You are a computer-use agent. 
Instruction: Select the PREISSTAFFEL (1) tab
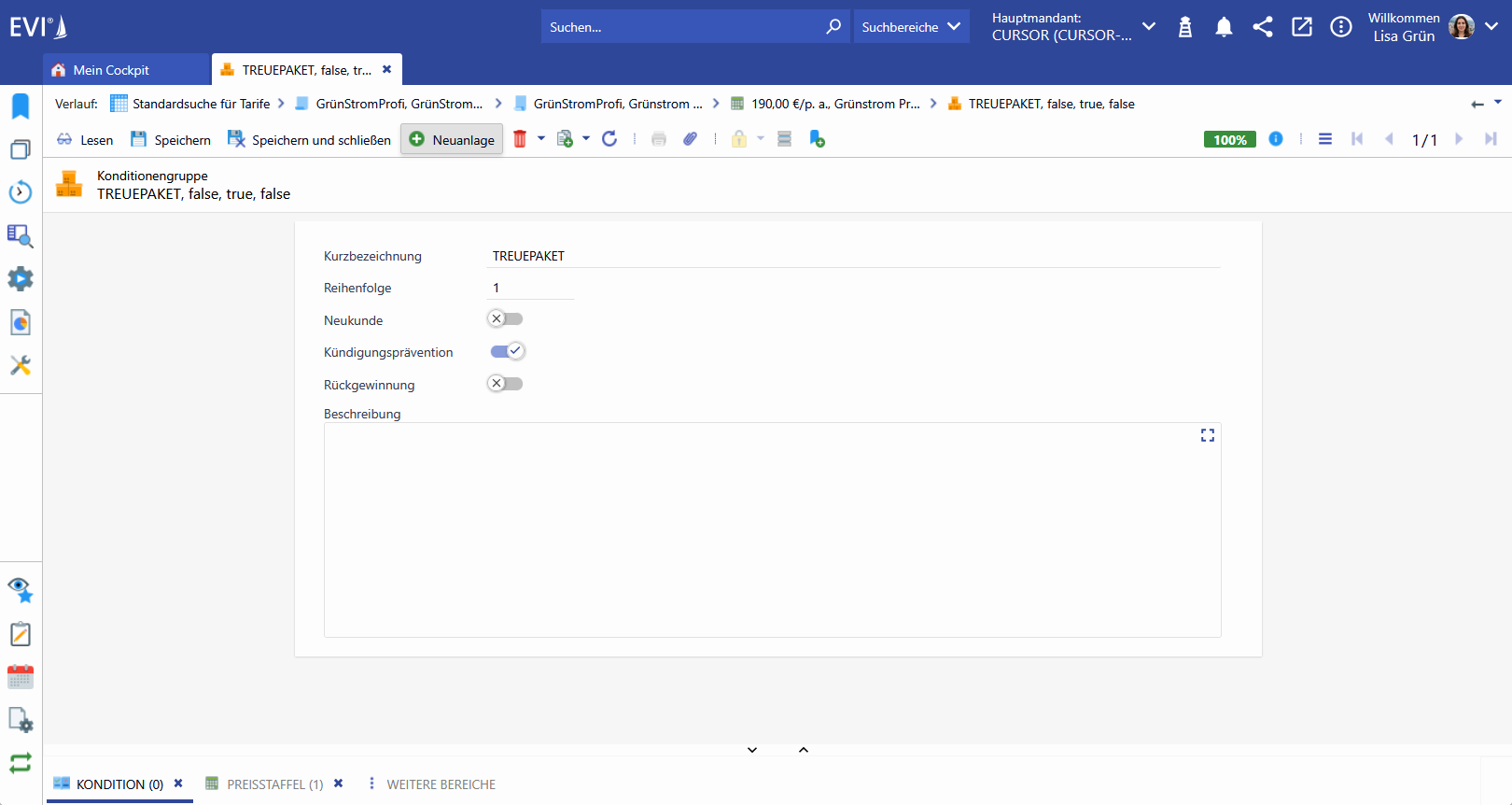(274, 784)
